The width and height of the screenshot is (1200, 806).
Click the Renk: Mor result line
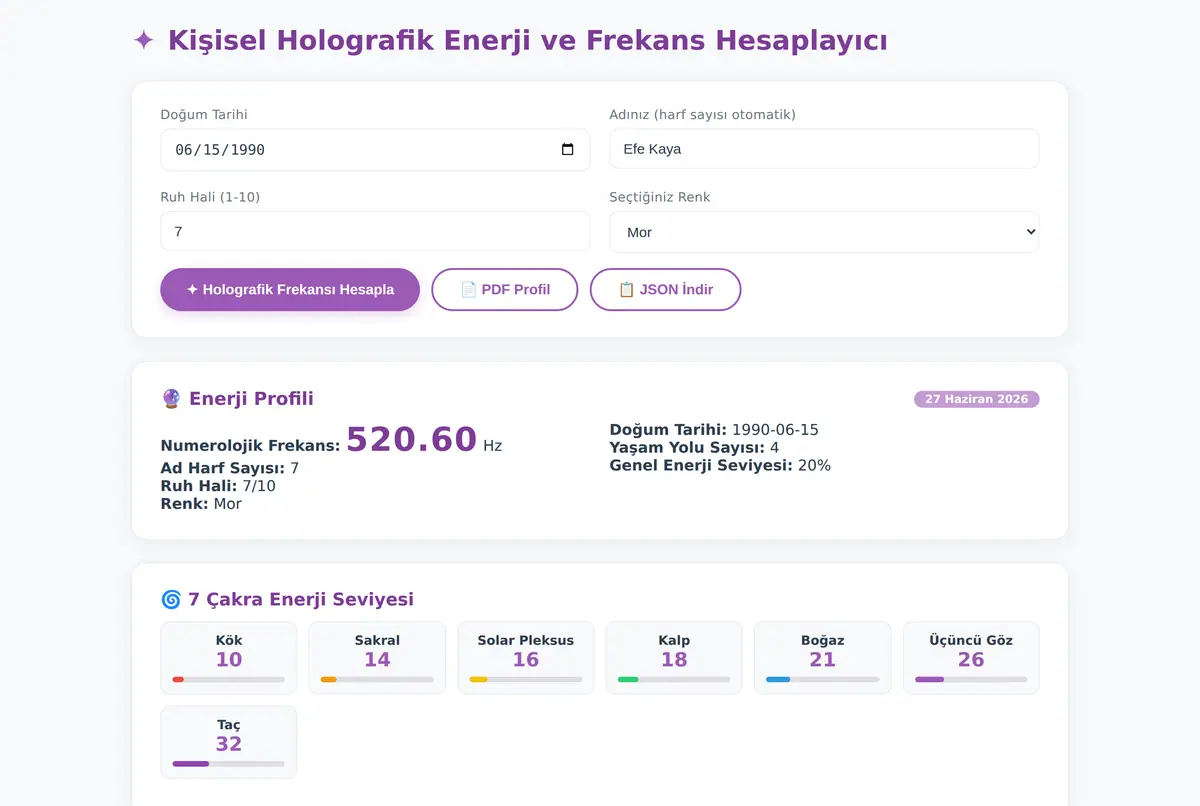pos(201,504)
